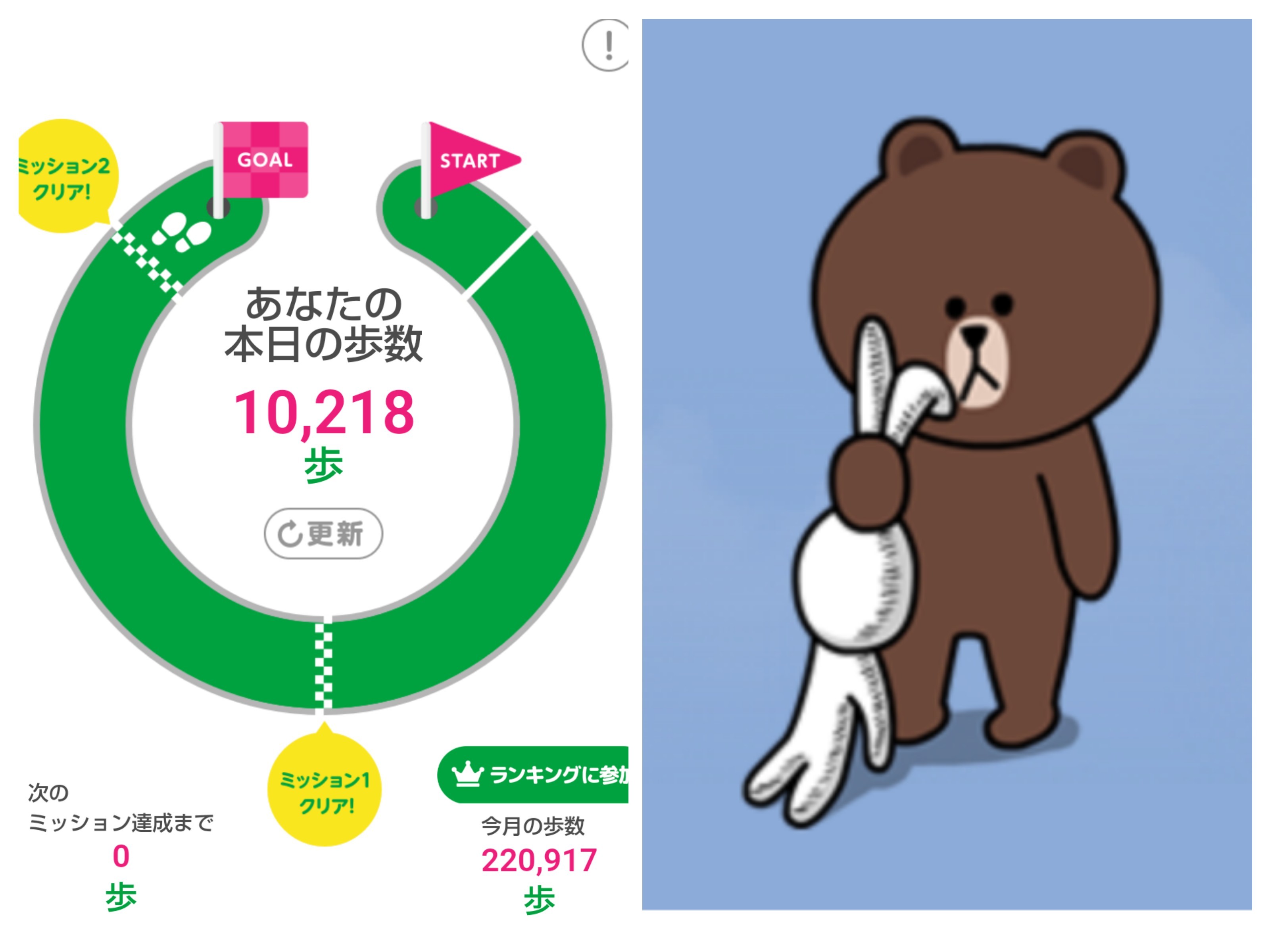This screenshot has height=952, width=1268.
Task: Tap the refresh arrow icon beside 更新
Action: [290, 534]
